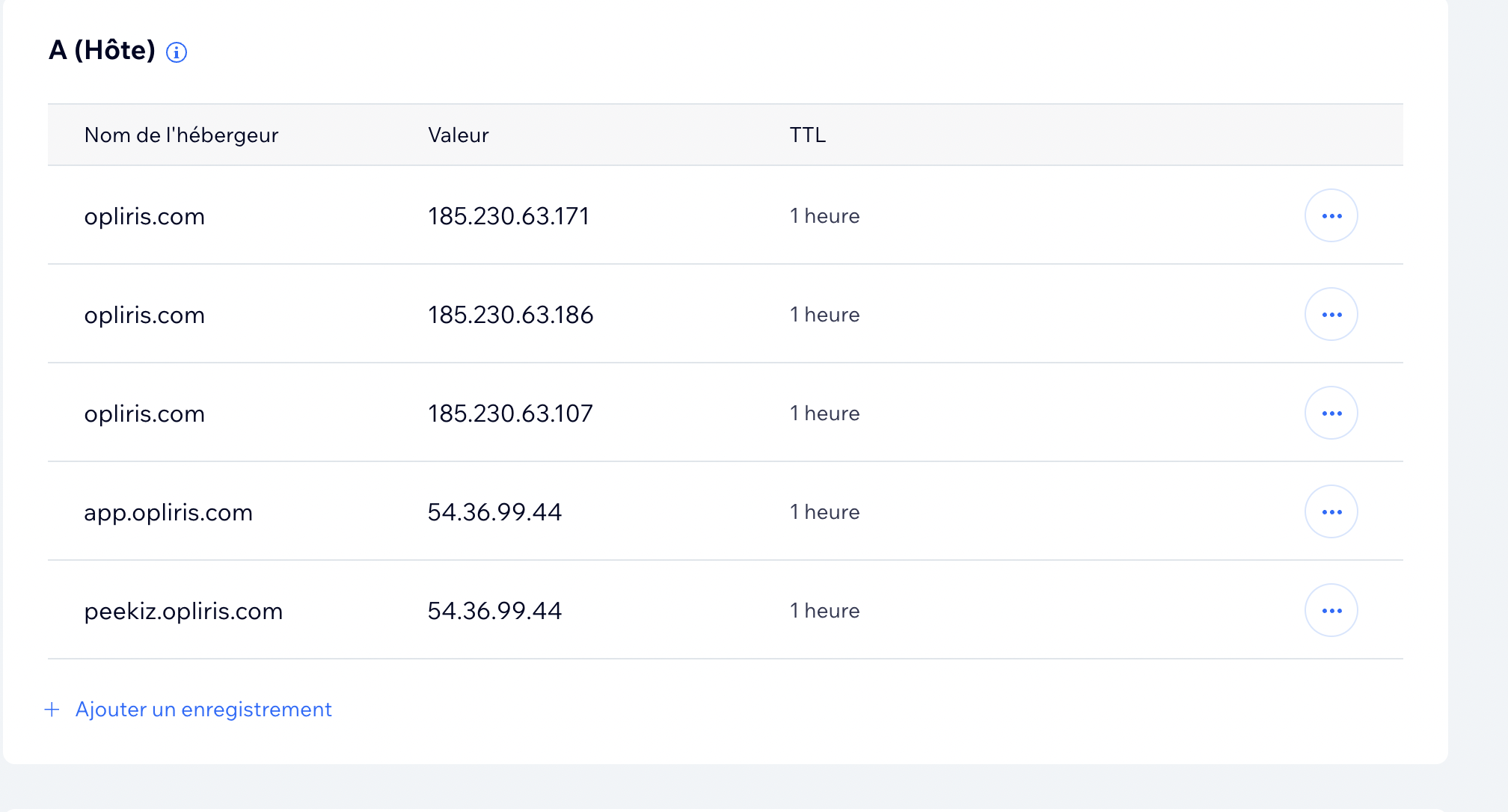Click the Nom de l'hébergeur column header
This screenshot has height=812, width=1508.
click(x=181, y=135)
